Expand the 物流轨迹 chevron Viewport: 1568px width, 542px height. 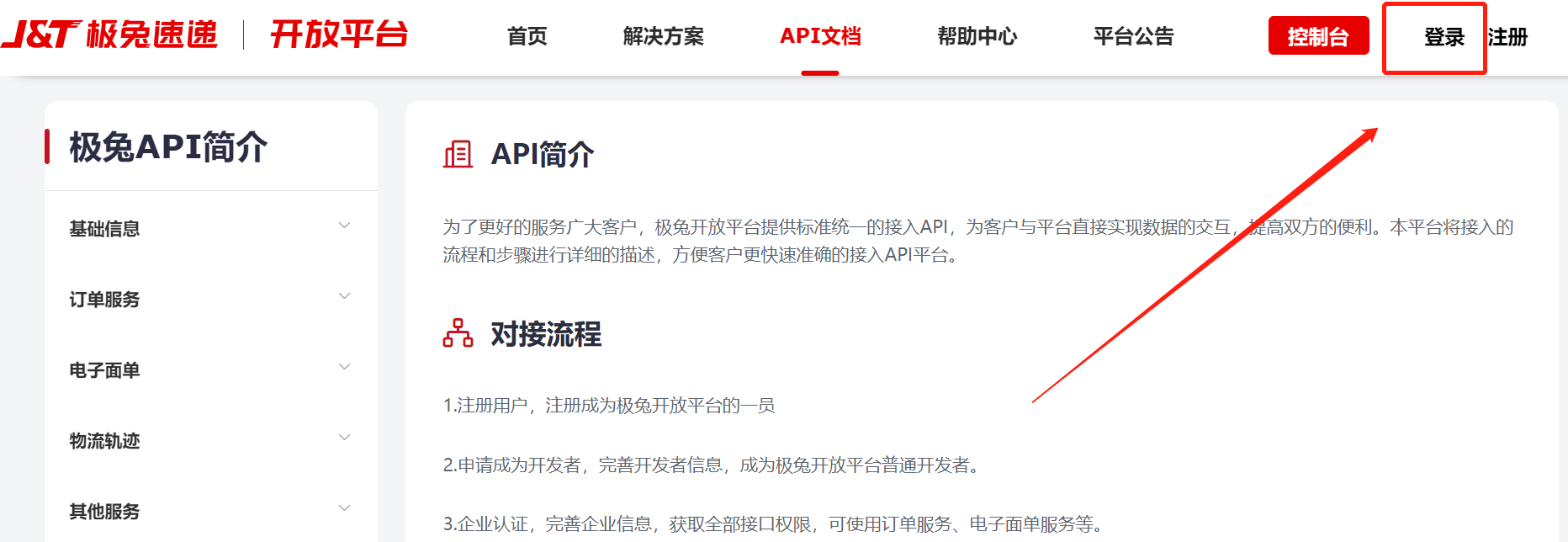tap(344, 438)
